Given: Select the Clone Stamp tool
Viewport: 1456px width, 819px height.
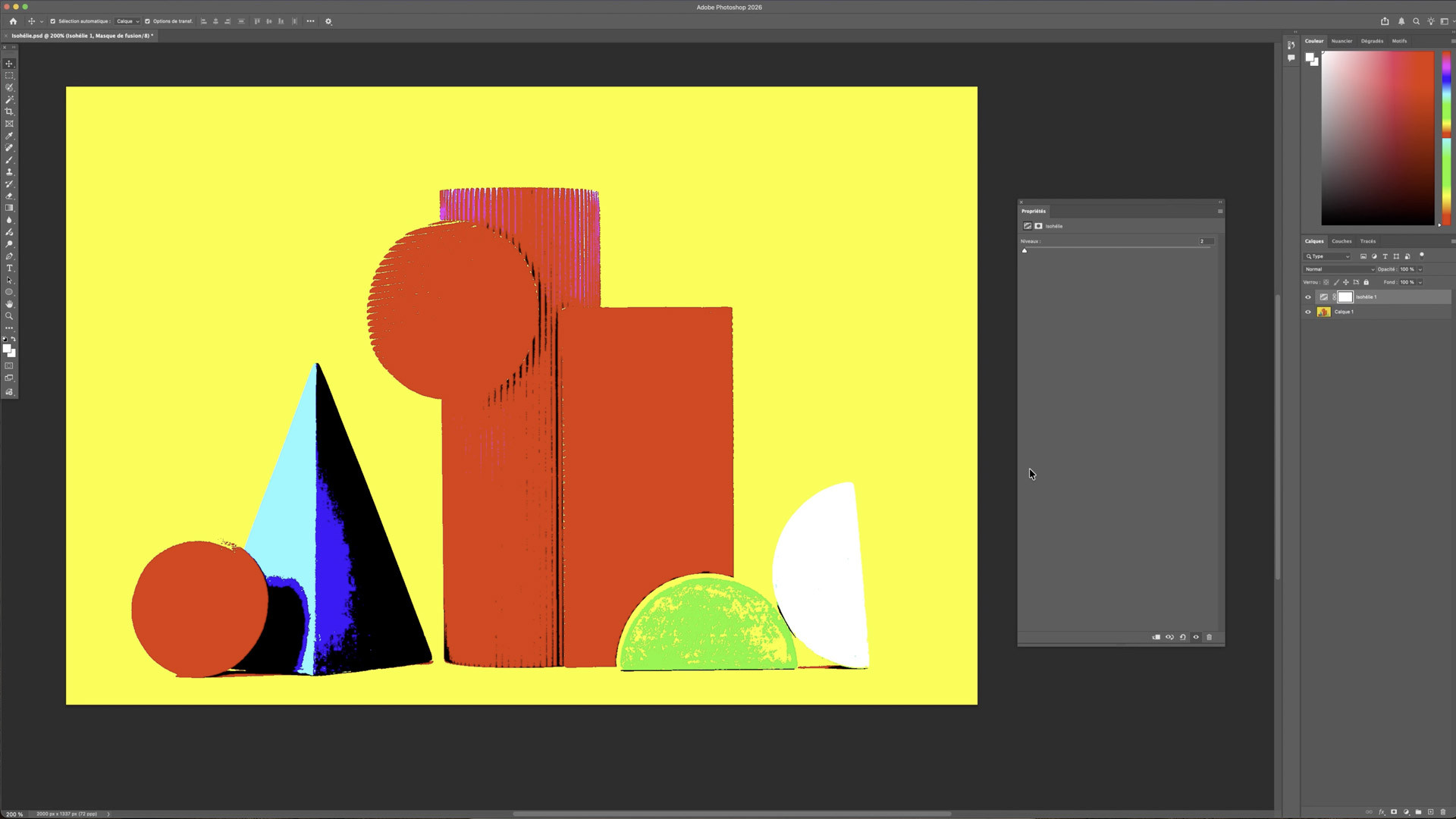Looking at the screenshot, I should coord(9,172).
